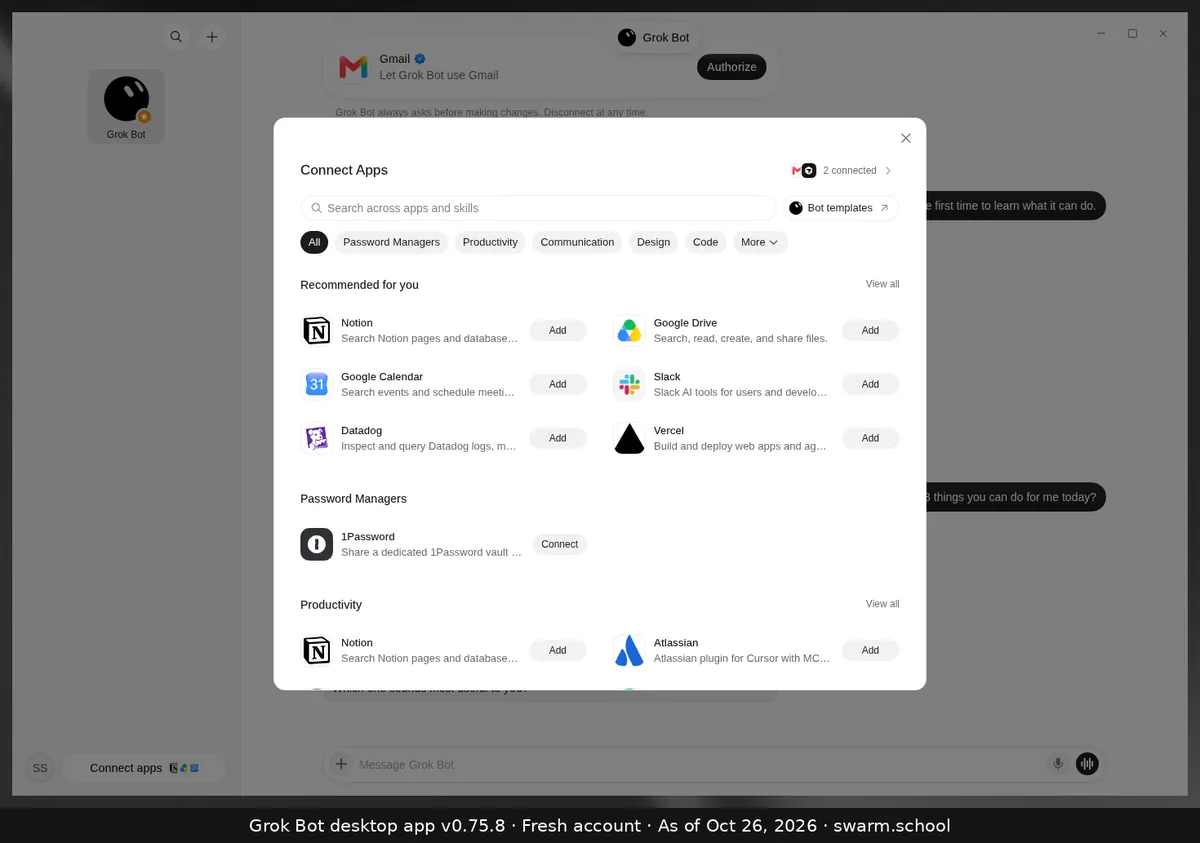View all recommended apps
This screenshot has width=1200, height=843.
point(882,284)
